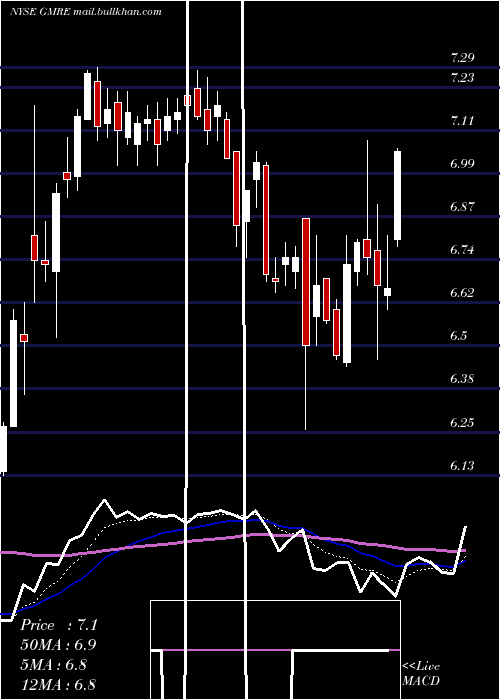Click the 6.99 price level label
The image size is (500, 700).
pyautogui.click(x=462, y=163)
